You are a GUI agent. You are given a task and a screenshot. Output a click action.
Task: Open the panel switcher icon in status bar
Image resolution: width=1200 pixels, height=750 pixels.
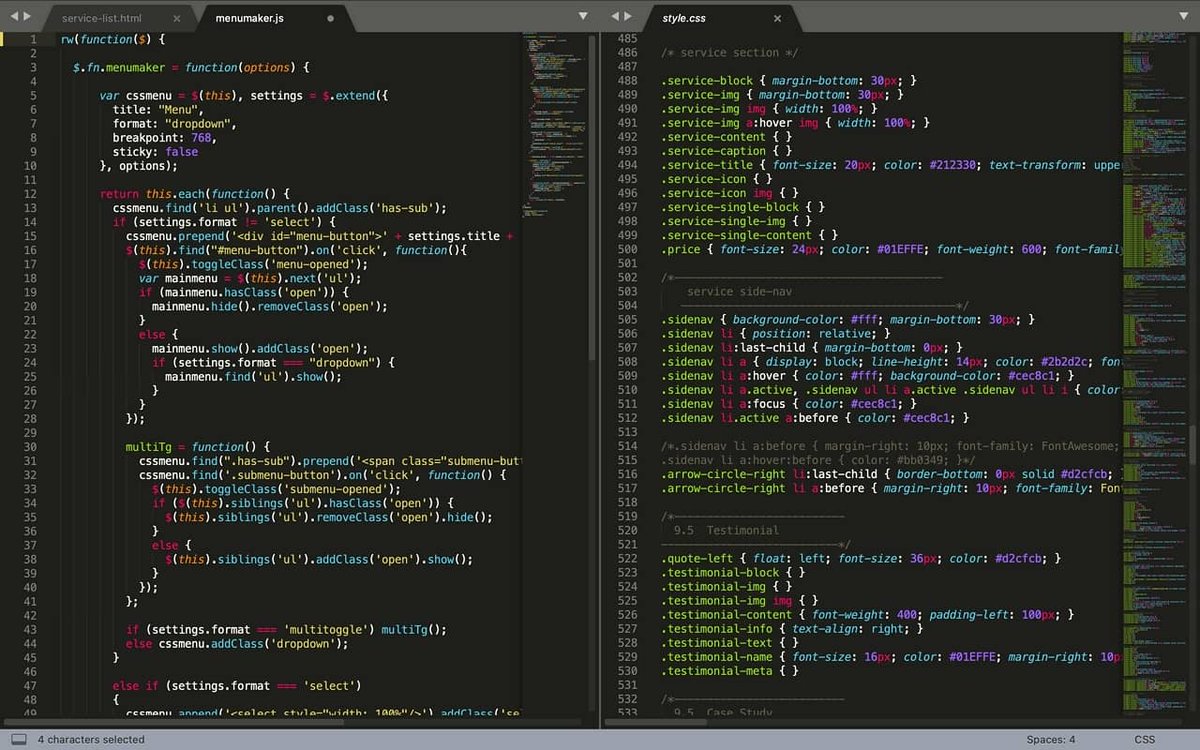pyautogui.click(x=18, y=740)
